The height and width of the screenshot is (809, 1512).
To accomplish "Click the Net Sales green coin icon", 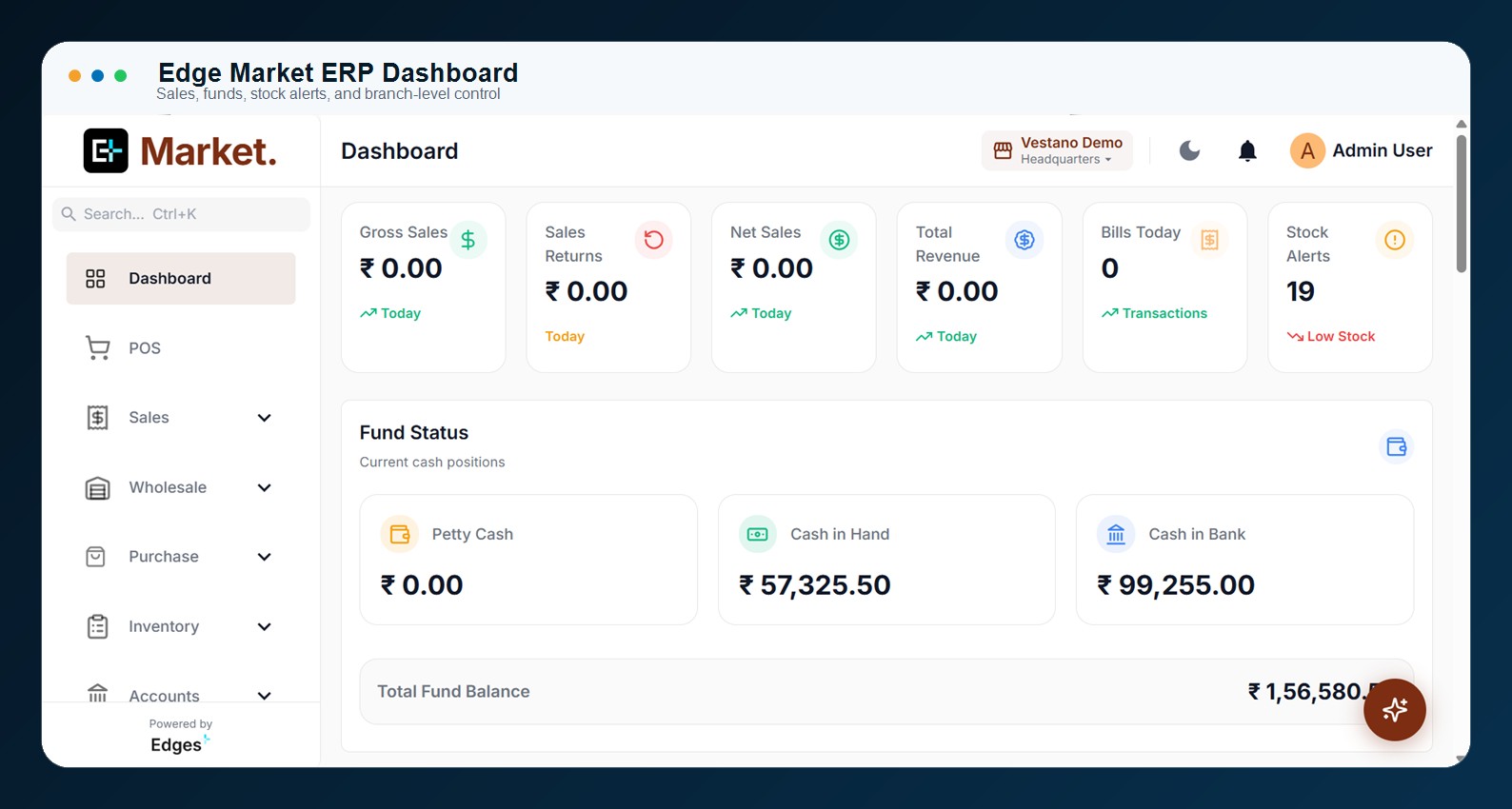I will click(839, 240).
